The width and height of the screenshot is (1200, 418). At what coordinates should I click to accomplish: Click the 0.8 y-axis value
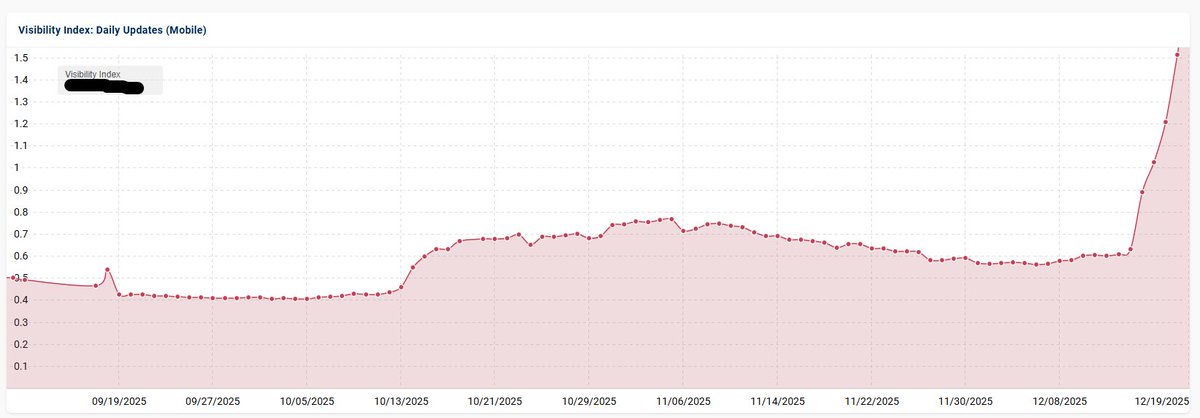[20, 212]
